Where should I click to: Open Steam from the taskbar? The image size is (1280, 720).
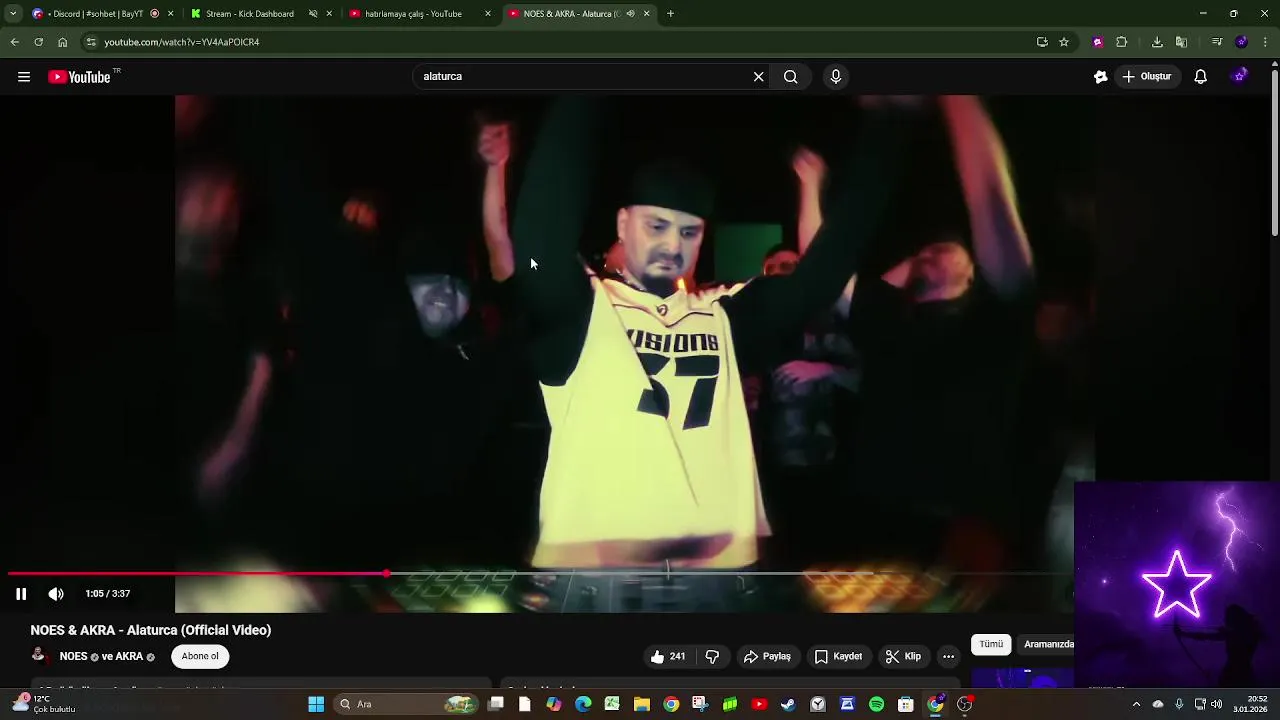point(789,704)
